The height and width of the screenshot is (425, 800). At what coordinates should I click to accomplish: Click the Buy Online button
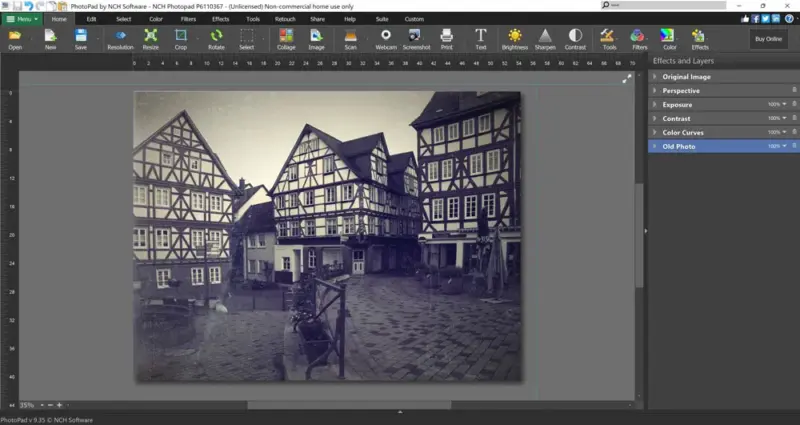[x=767, y=39]
